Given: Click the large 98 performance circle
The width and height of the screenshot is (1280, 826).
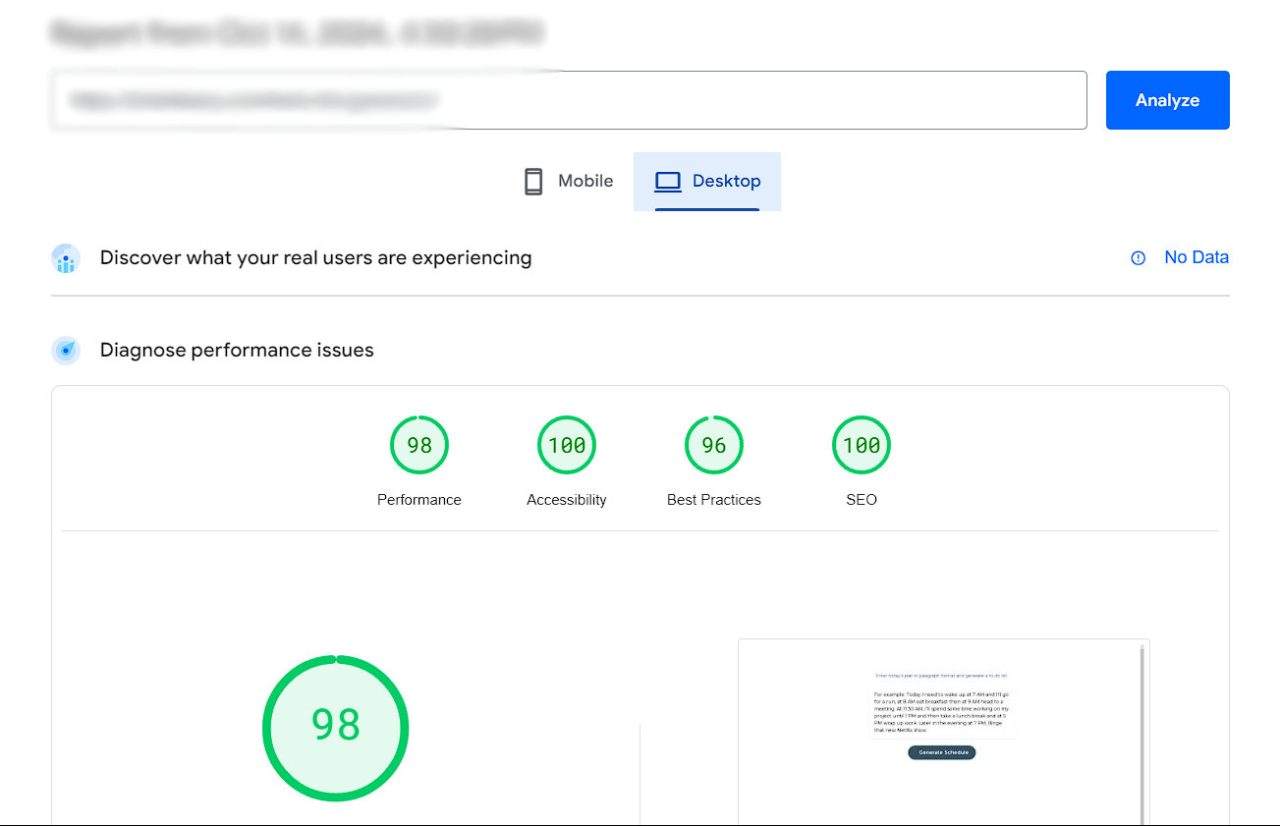Looking at the screenshot, I should [335, 727].
